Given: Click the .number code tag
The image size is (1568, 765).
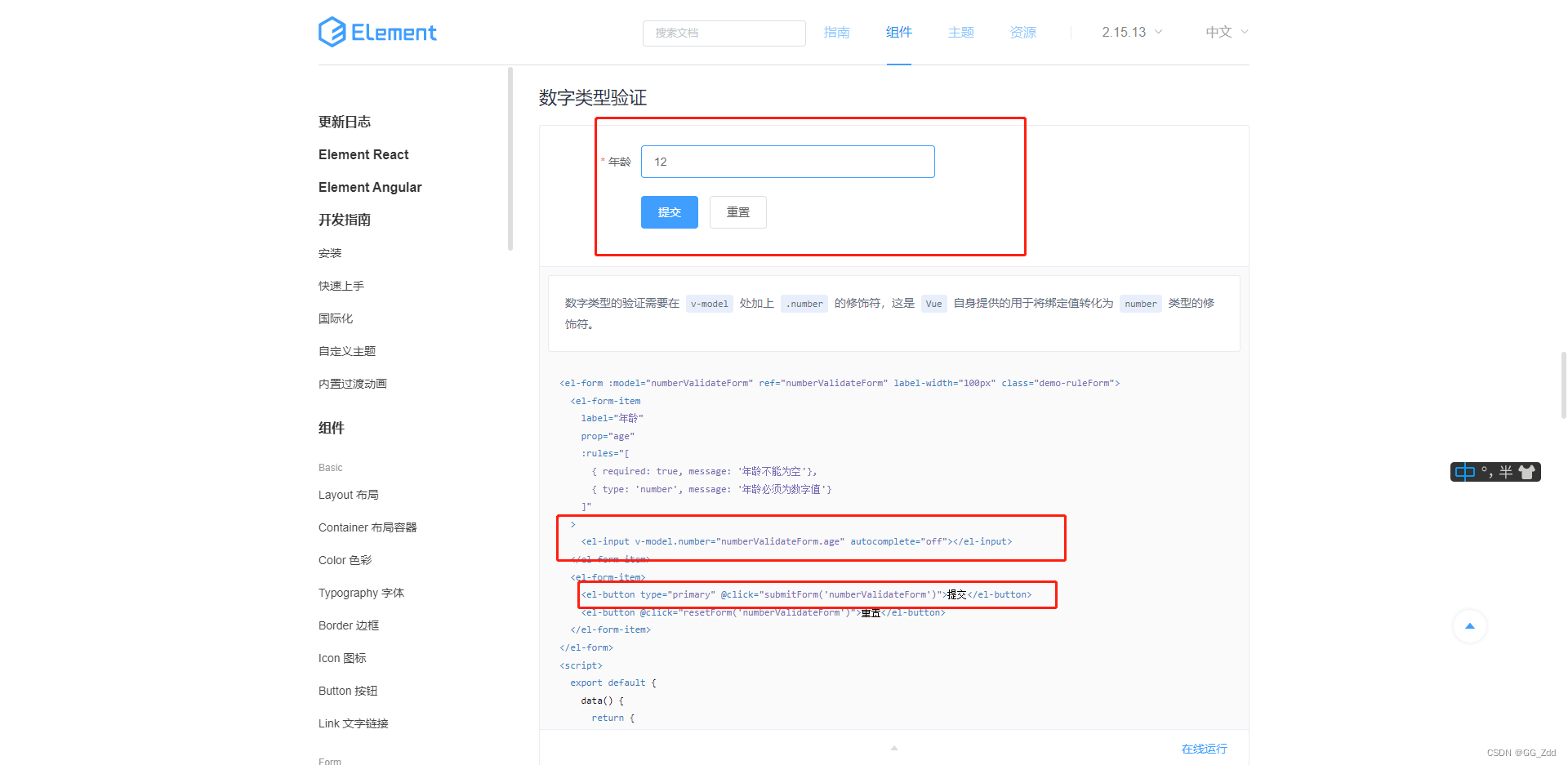Looking at the screenshot, I should pos(804,304).
